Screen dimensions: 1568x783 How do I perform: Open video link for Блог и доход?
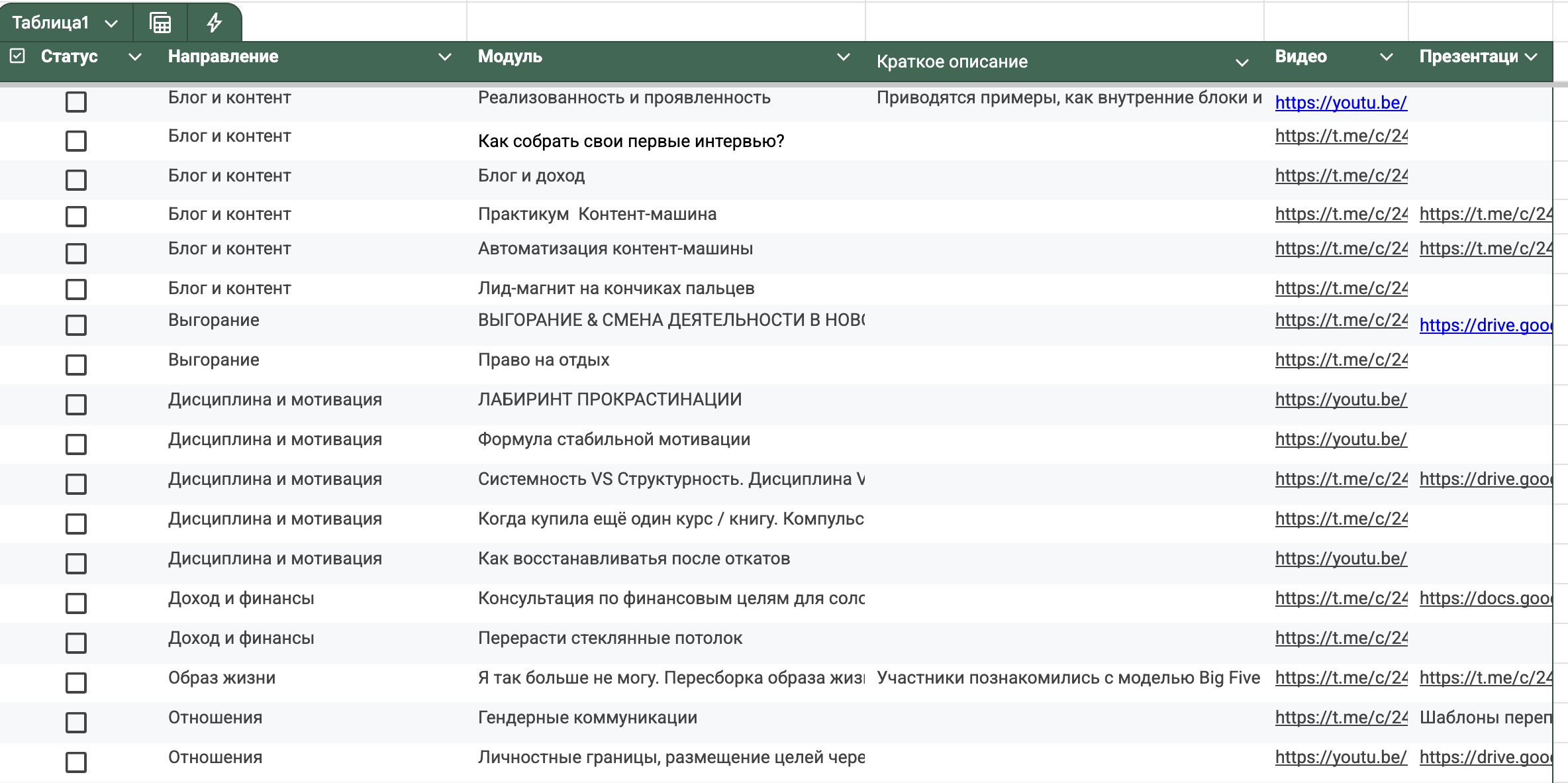pos(1342,176)
